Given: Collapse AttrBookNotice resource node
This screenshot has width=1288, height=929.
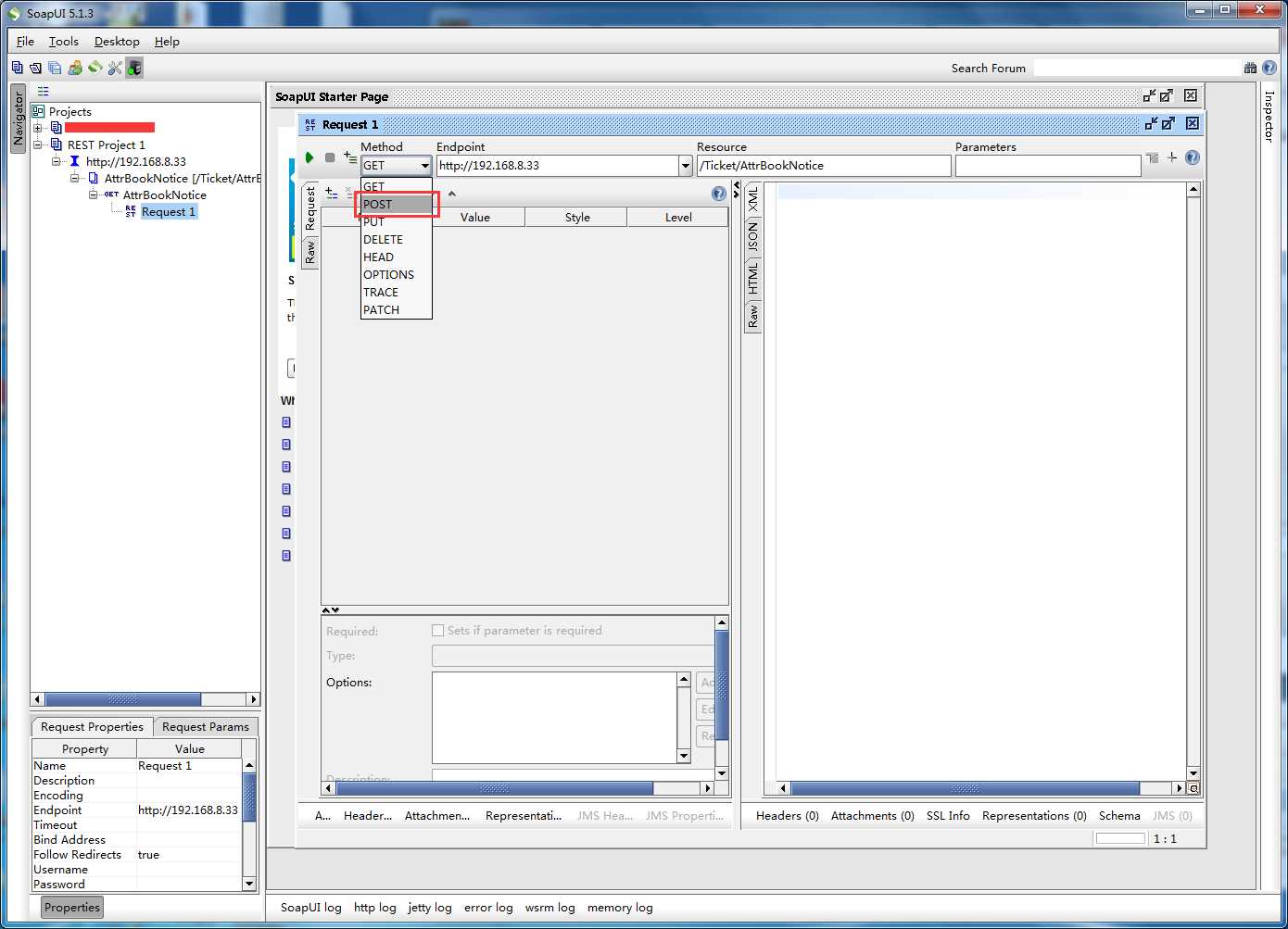Looking at the screenshot, I should point(75,178).
